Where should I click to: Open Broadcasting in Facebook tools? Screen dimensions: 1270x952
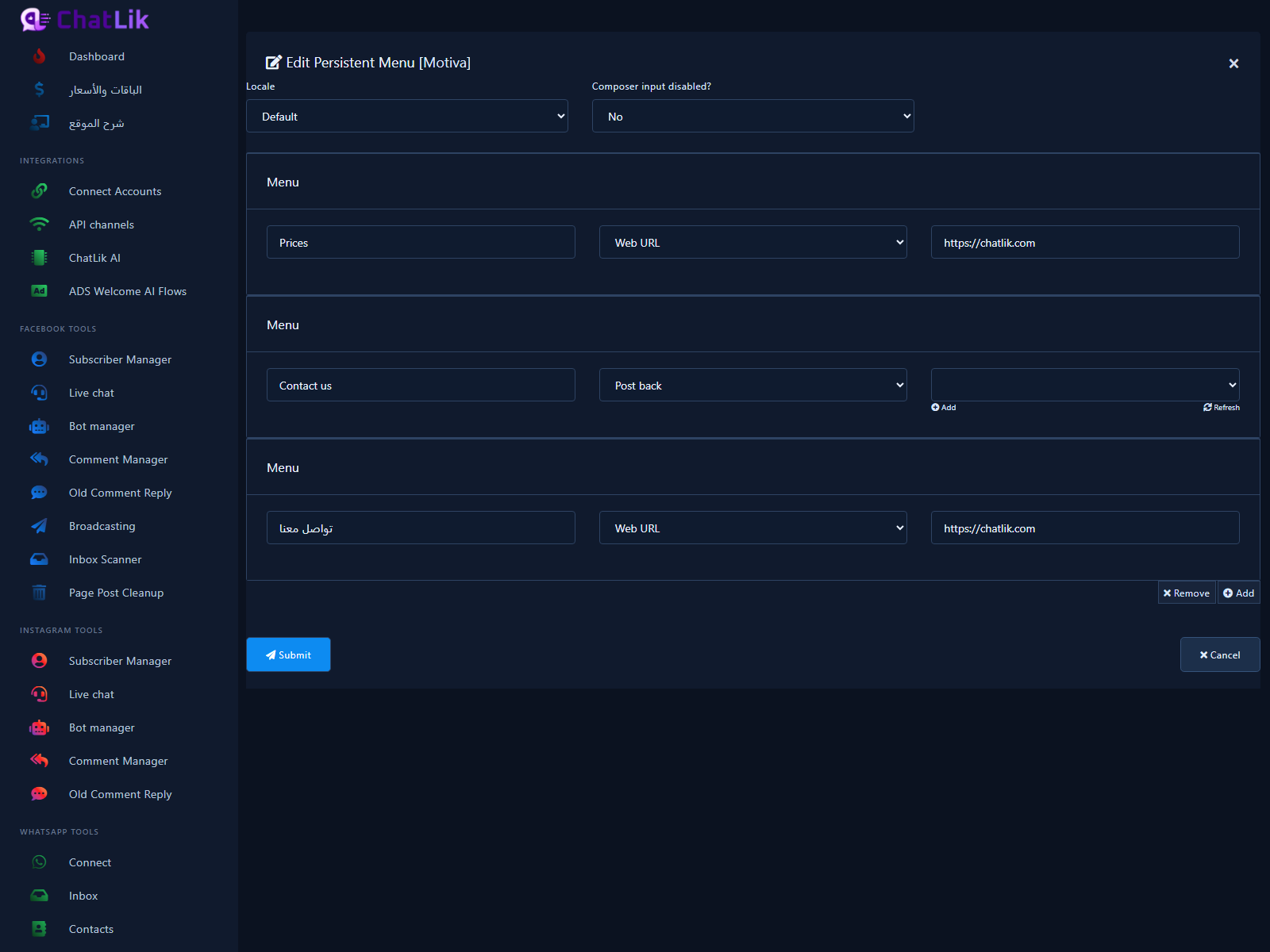pos(102,526)
